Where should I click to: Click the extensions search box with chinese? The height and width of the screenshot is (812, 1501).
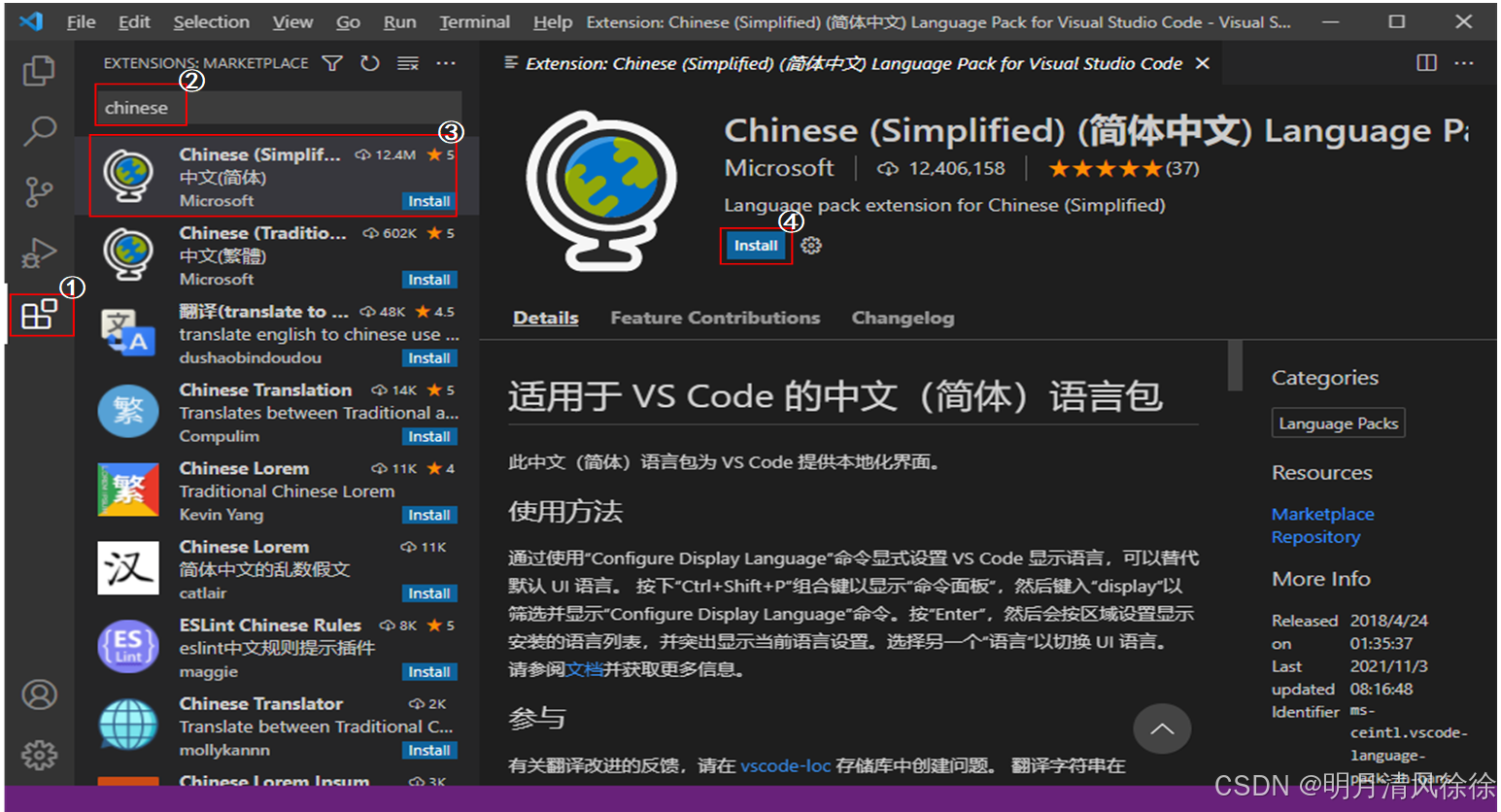click(x=277, y=108)
